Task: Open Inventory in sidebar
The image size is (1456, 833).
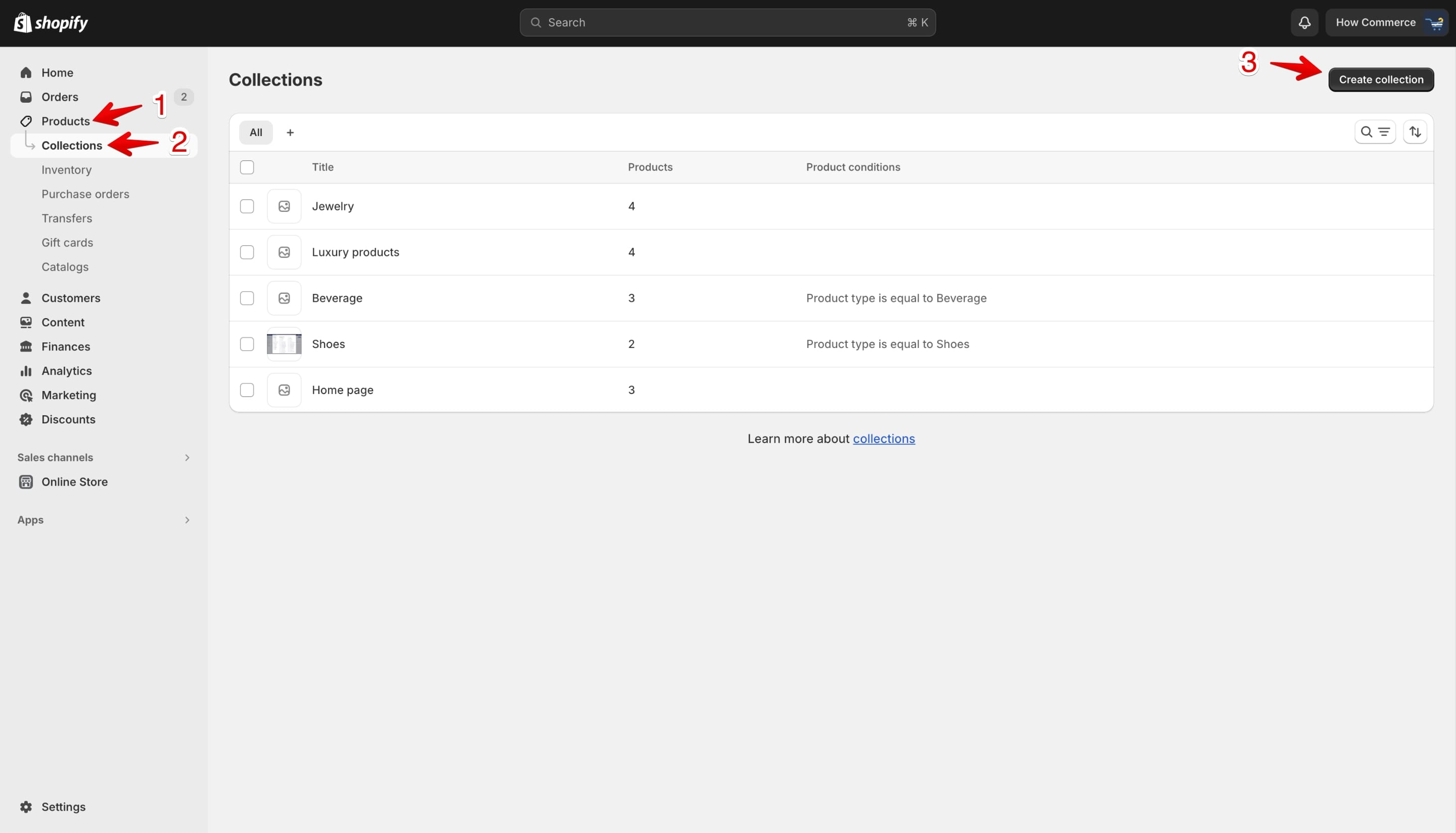Action: [66, 170]
